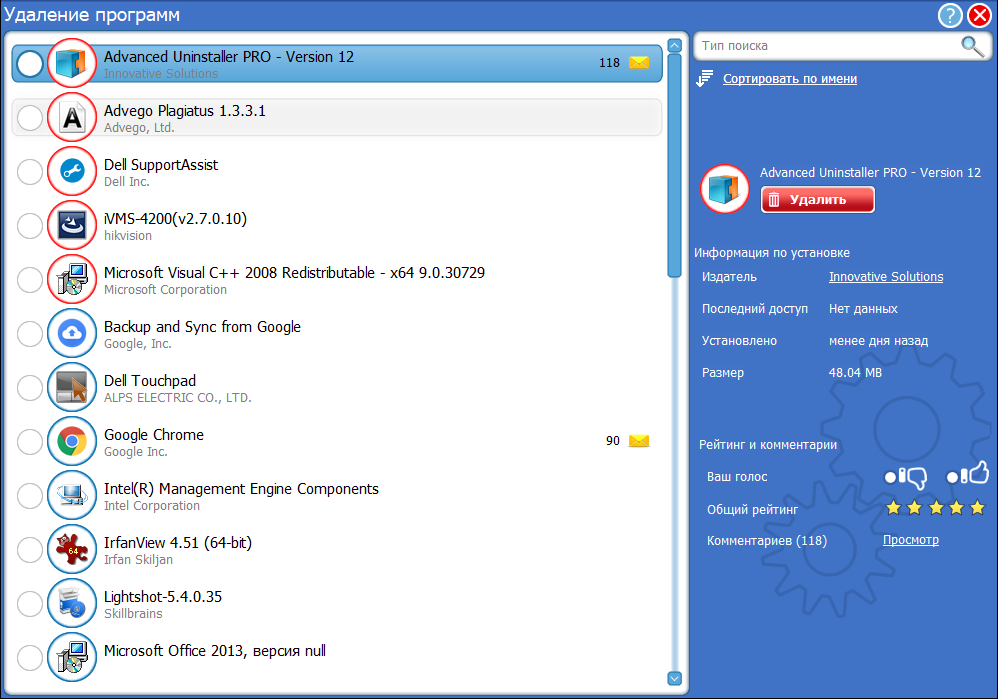Vote thumbs down for Advanced Uninstaller PRO

point(905,477)
